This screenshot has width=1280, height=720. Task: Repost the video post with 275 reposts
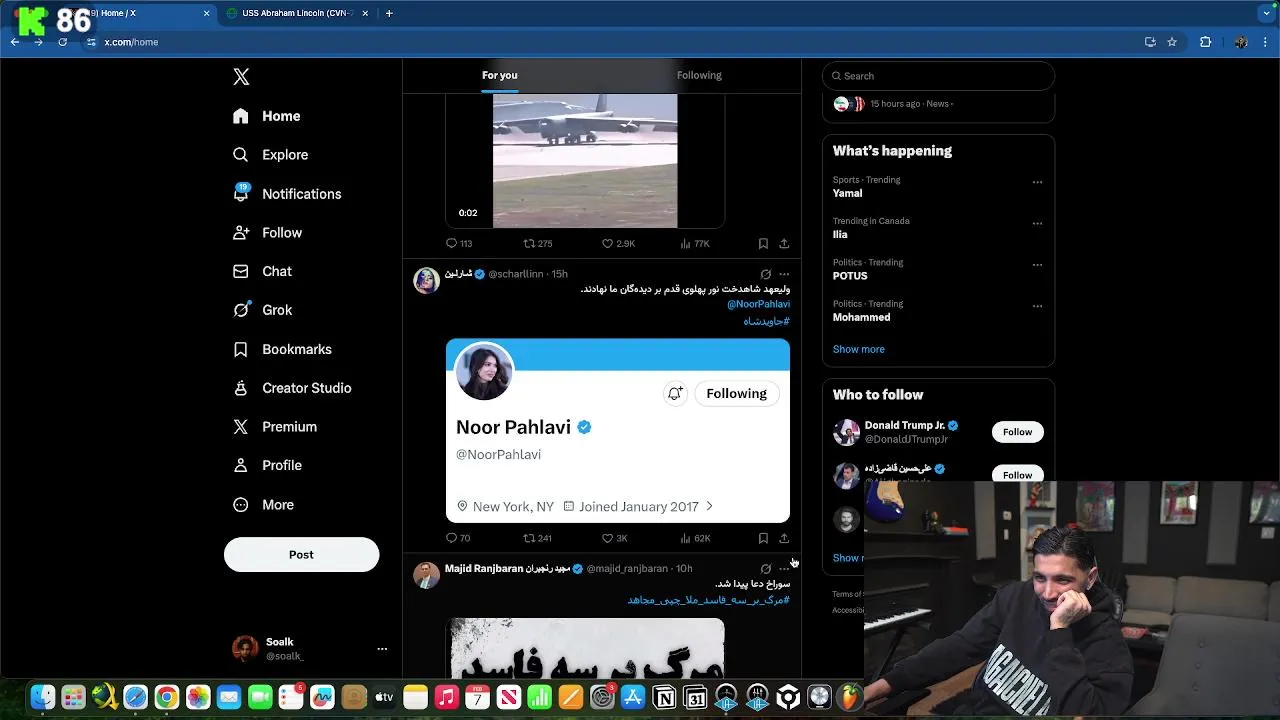coord(538,243)
